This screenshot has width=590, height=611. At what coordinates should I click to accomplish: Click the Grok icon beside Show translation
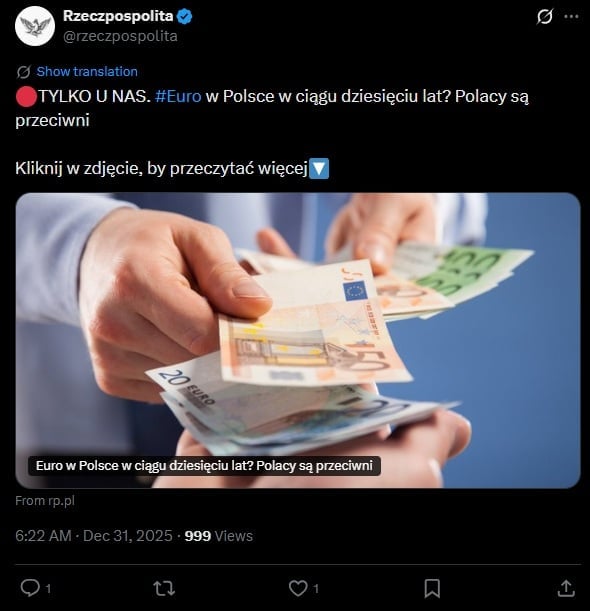click(x=23, y=72)
